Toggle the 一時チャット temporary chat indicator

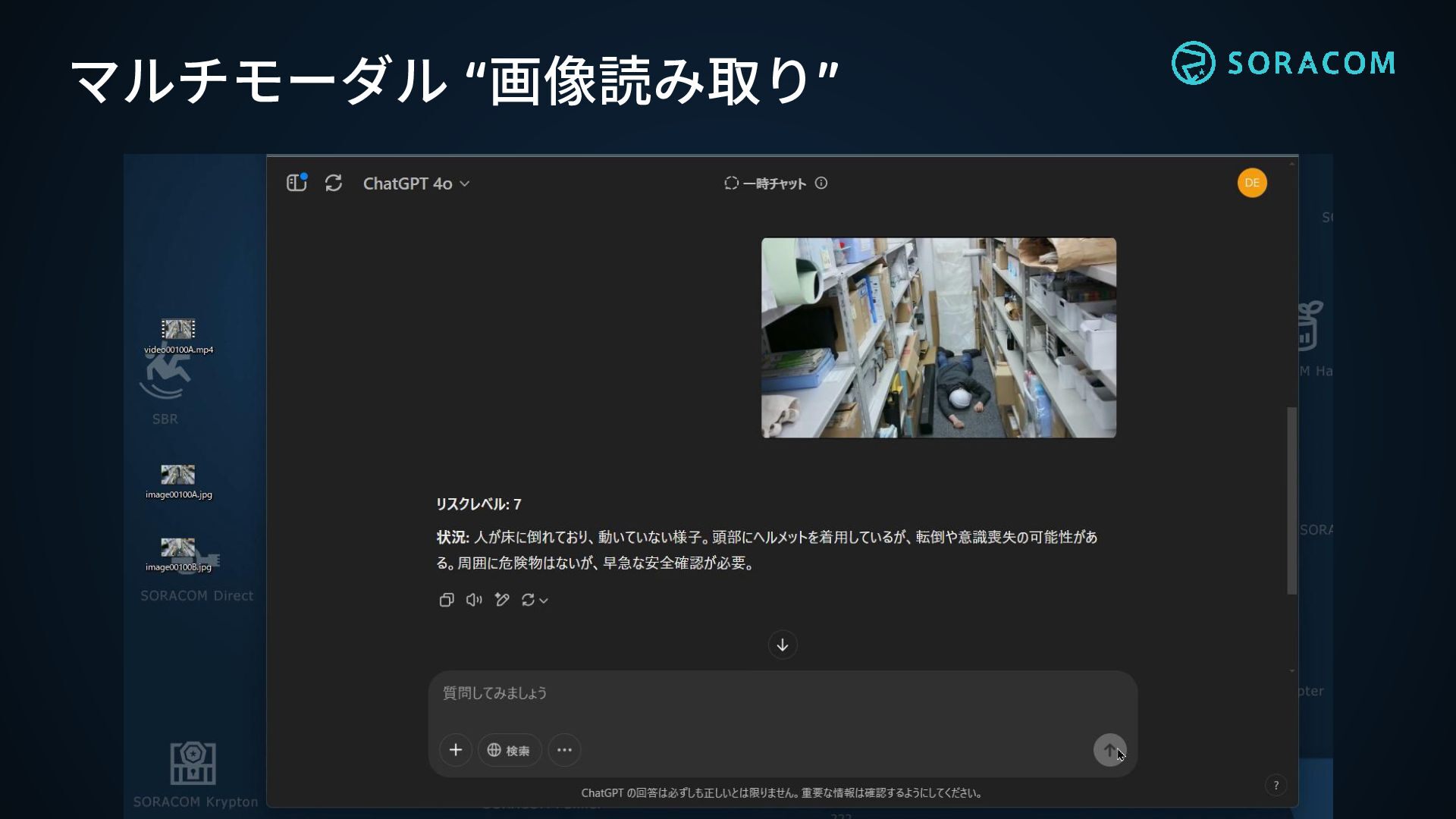[766, 183]
